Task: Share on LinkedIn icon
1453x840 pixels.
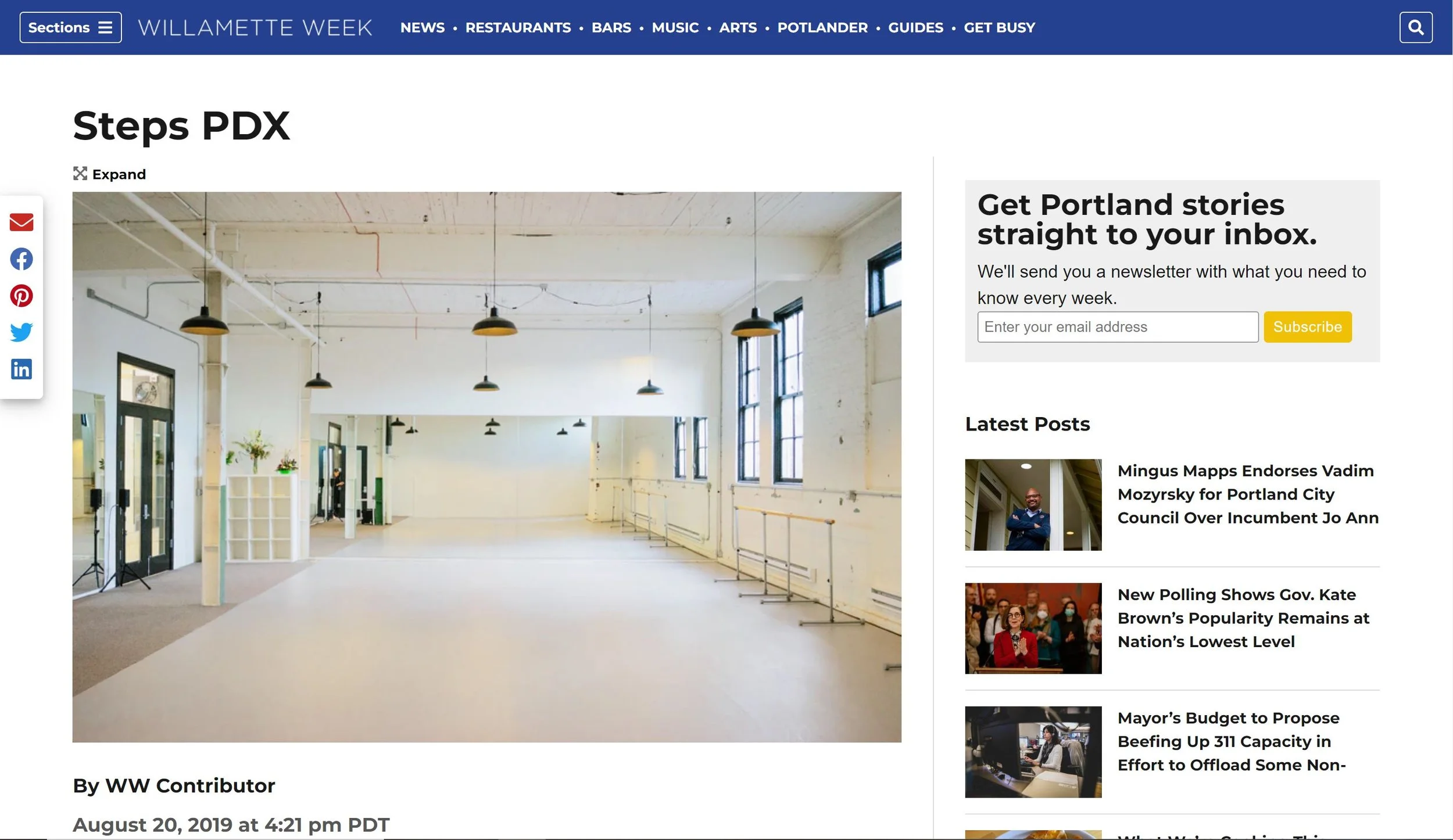Action: coord(22,369)
